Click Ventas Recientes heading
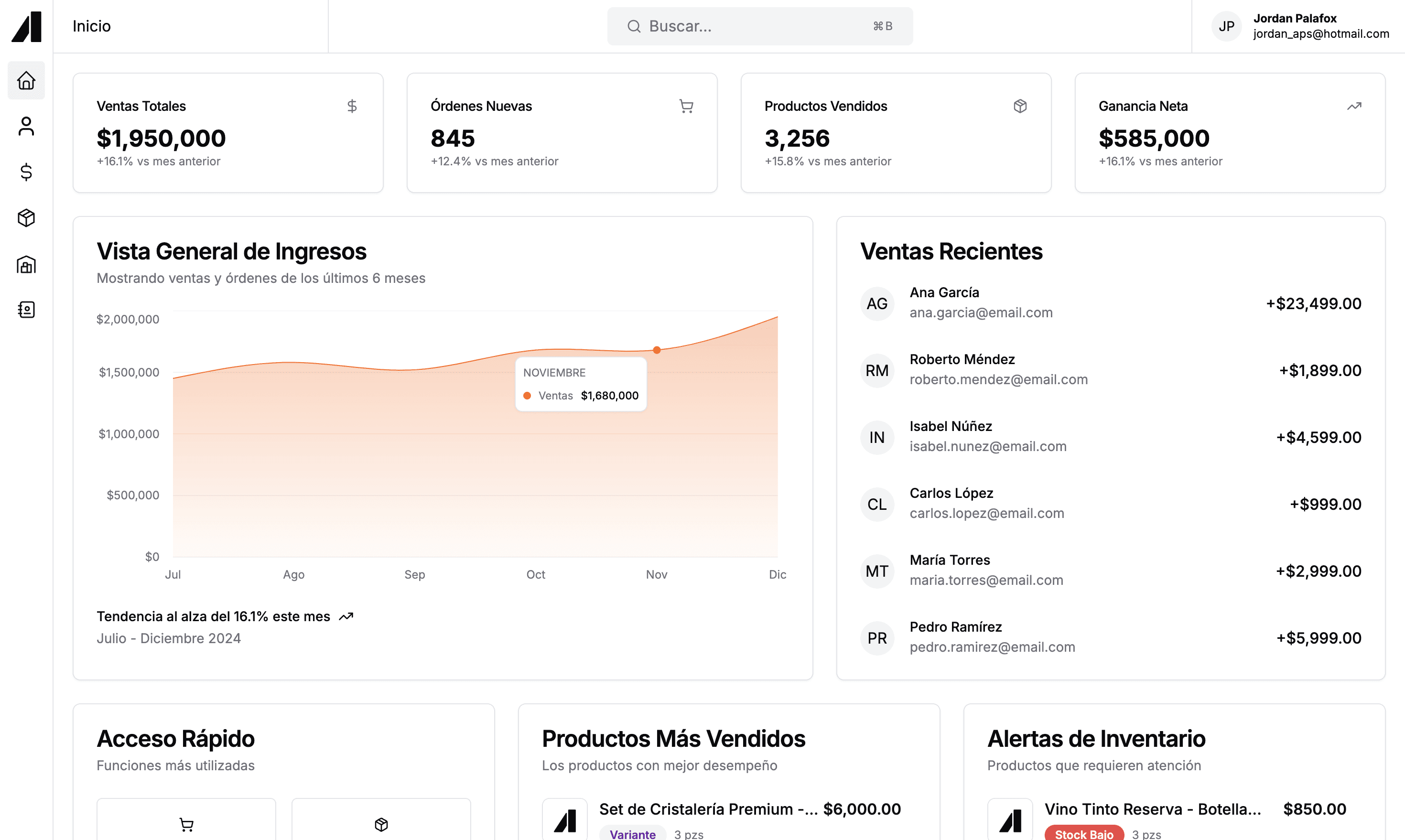The width and height of the screenshot is (1405, 840). click(x=951, y=251)
